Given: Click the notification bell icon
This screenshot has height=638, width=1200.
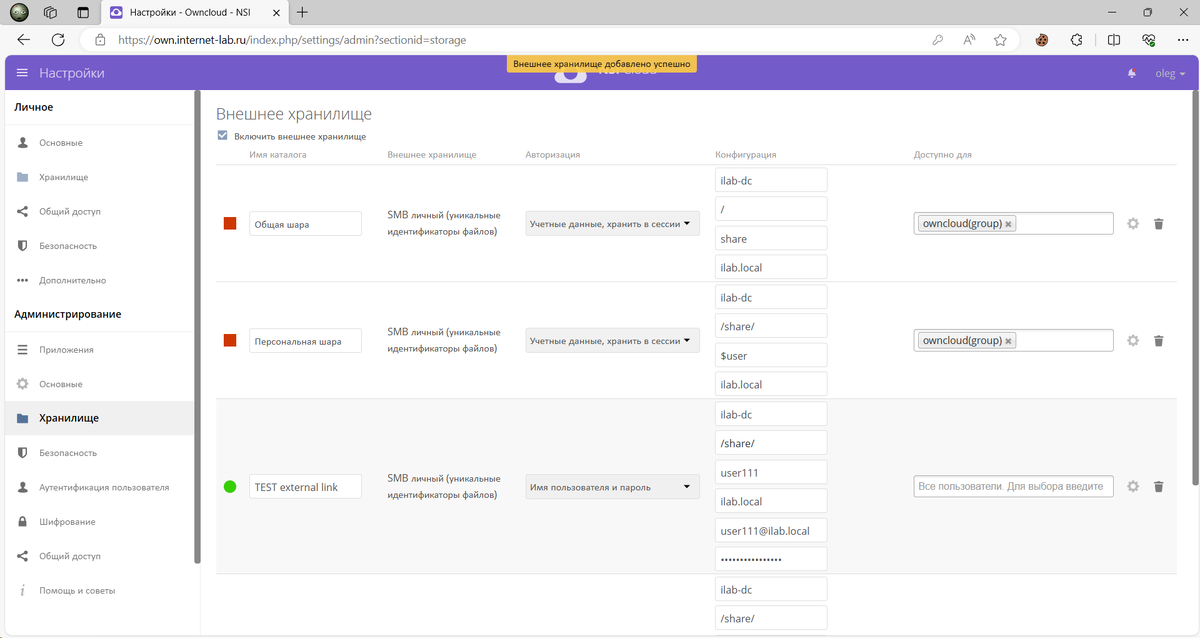Looking at the screenshot, I should [1132, 73].
